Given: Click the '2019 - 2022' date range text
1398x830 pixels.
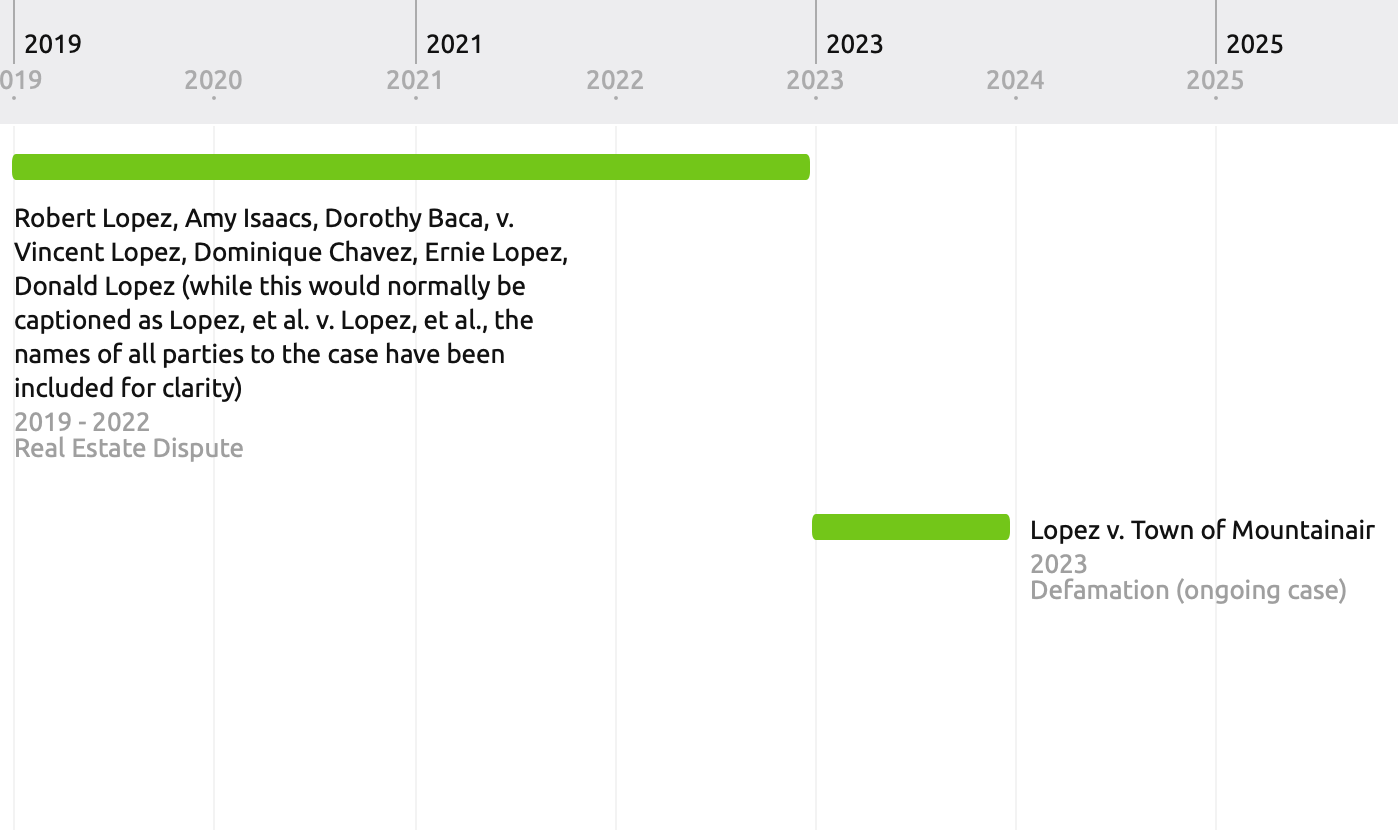Looking at the screenshot, I should [82, 422].
